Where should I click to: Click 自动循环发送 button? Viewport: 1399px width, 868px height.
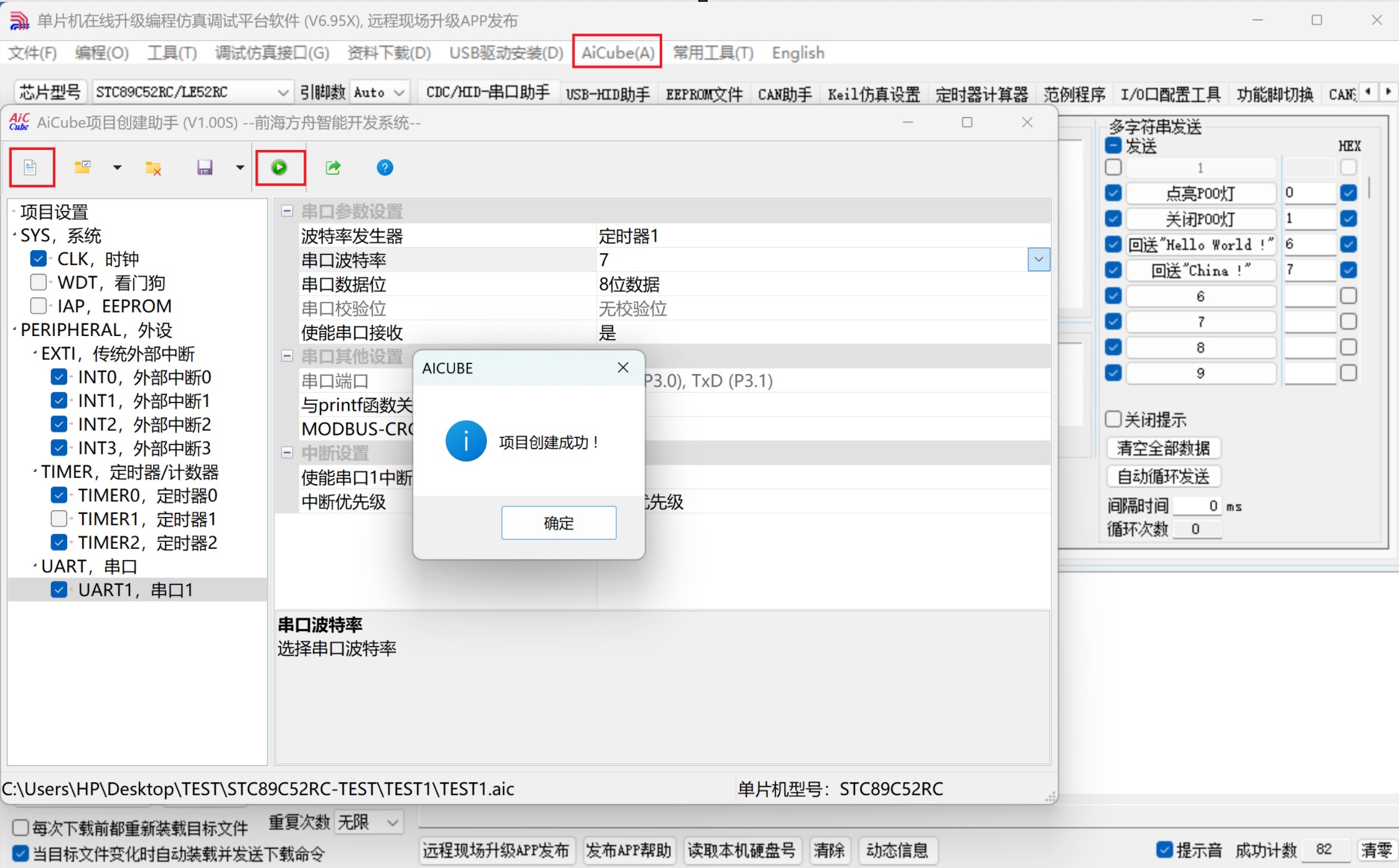pos(1163,477)
